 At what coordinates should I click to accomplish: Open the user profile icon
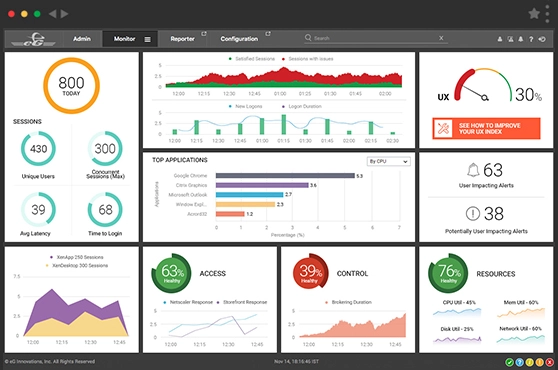[500, 39]
